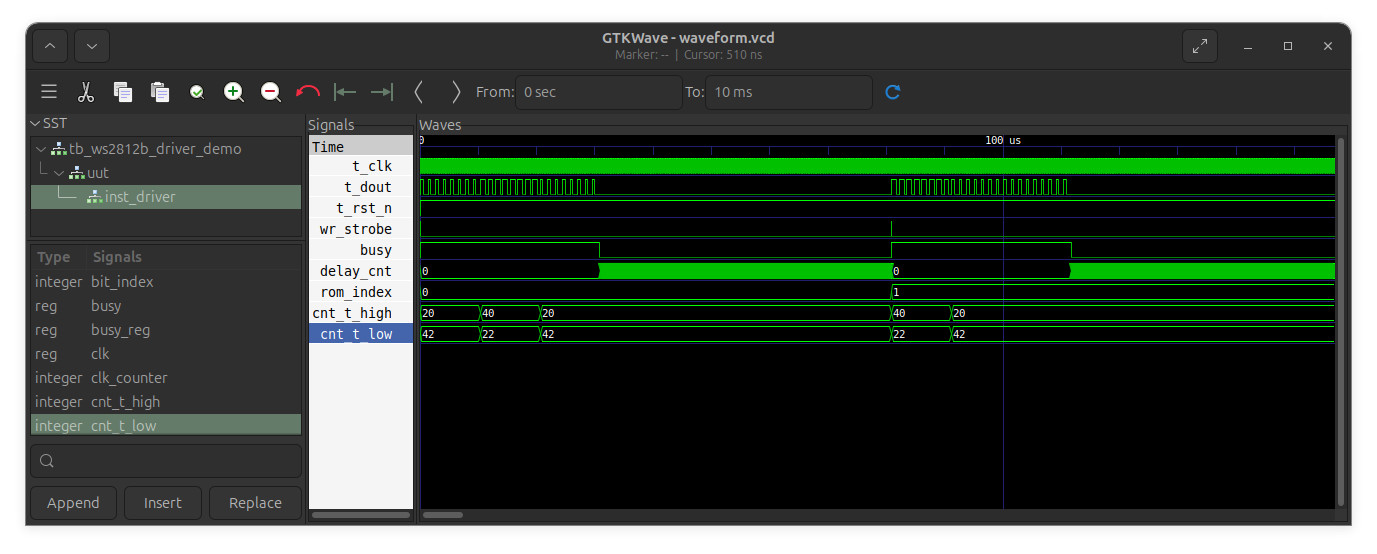Select wr_strobe in Signals pane
1377x554 pixels.
point(361,229)
